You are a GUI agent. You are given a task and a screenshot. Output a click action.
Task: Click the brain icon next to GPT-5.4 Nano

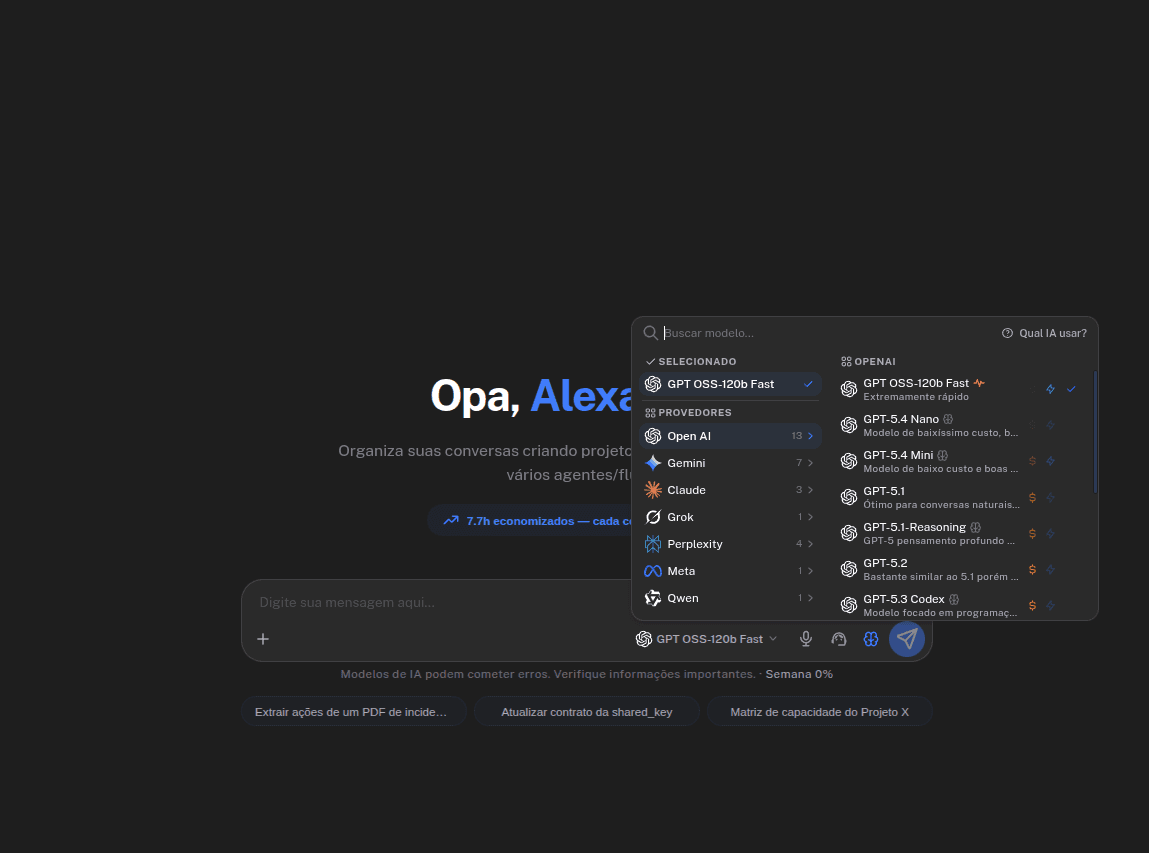pos(947,419)
